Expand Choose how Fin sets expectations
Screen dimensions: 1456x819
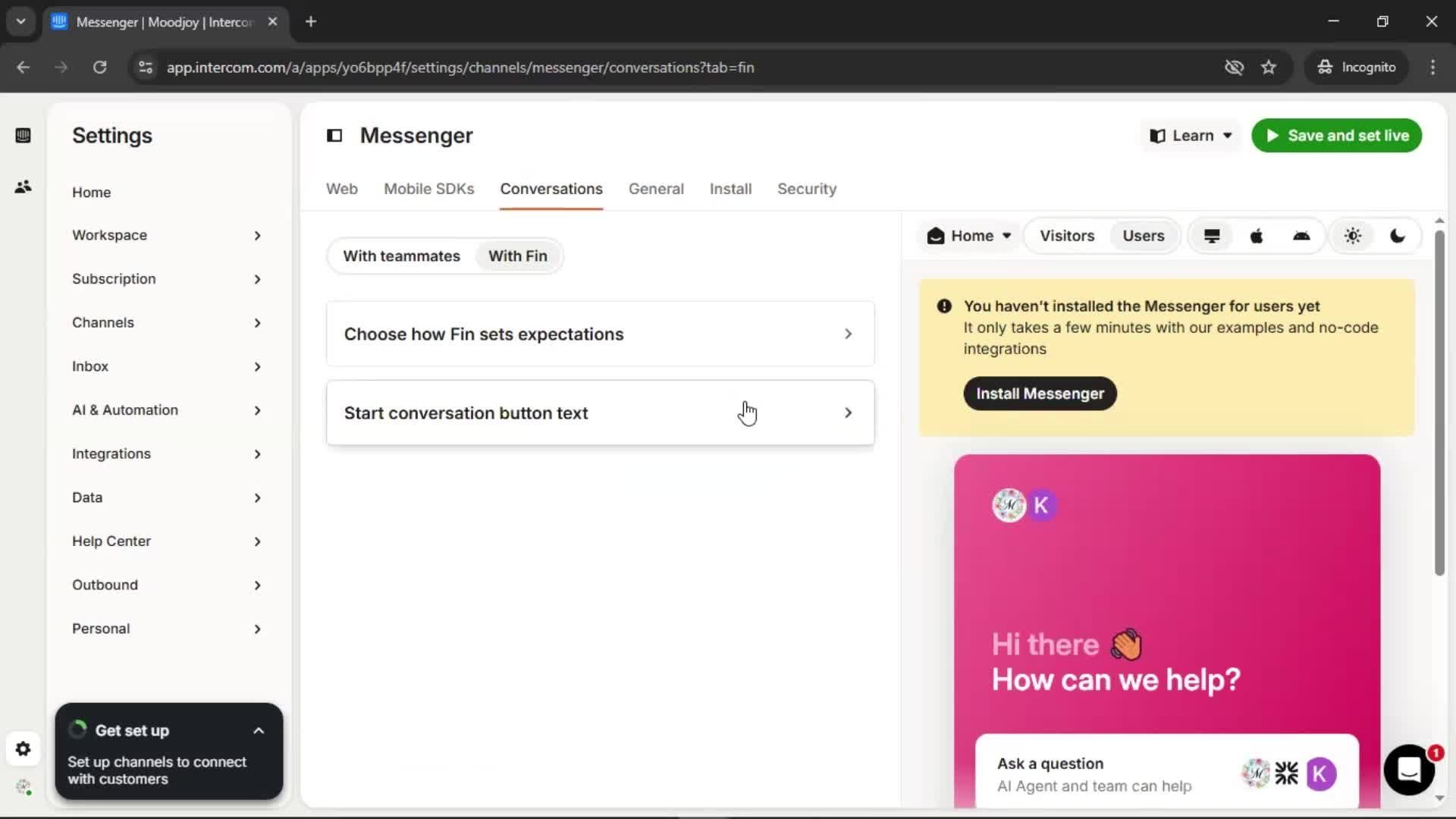coord(600,334)
